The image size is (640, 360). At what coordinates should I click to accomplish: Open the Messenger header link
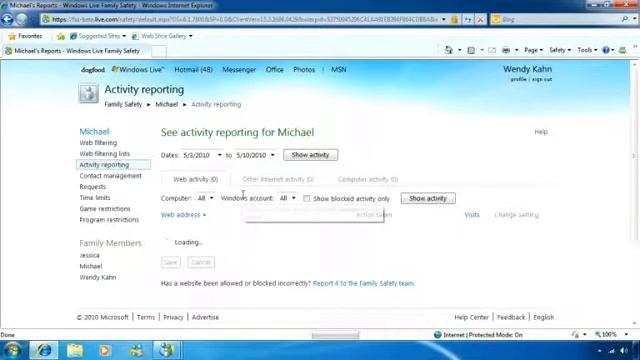pyautogui.click(x=239, y=70)
